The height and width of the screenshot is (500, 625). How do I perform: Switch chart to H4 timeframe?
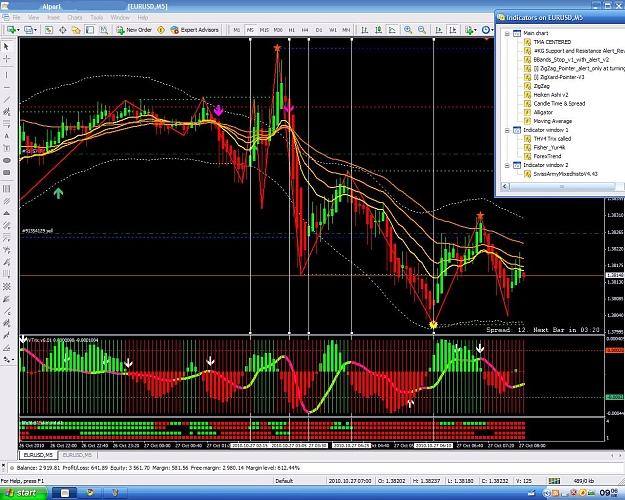point(305,30)
